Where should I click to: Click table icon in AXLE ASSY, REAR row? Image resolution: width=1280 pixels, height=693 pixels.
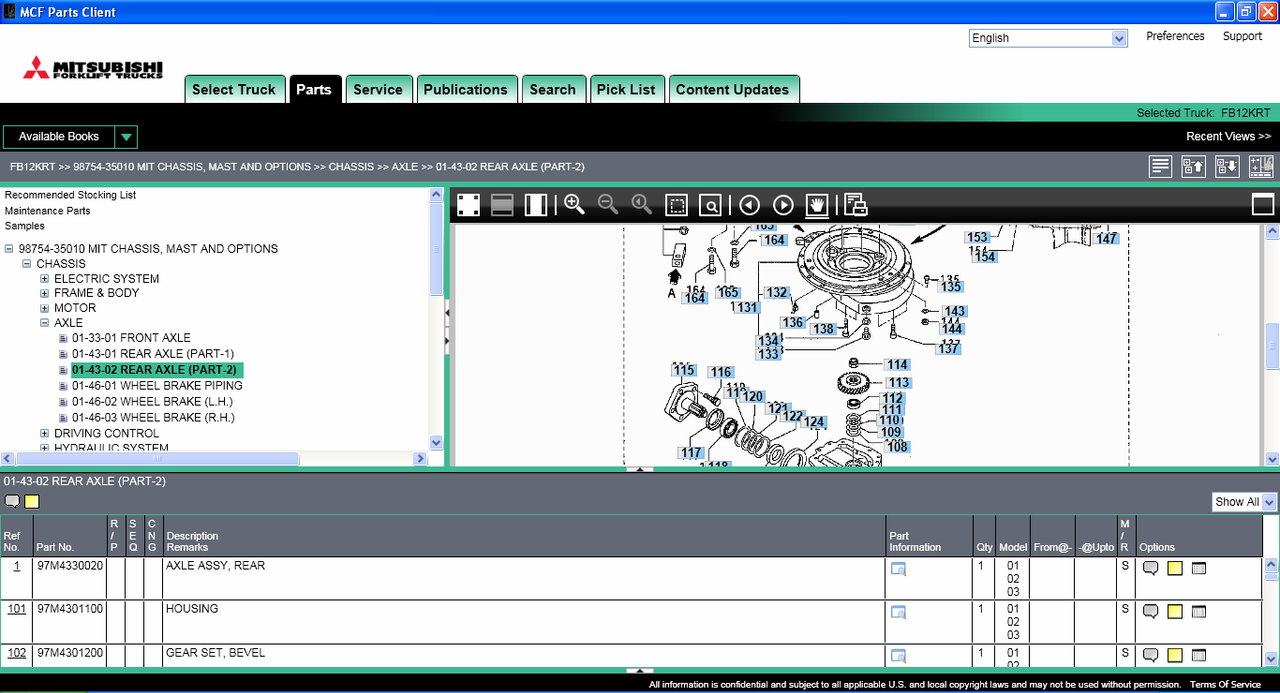pos(1199,568)
